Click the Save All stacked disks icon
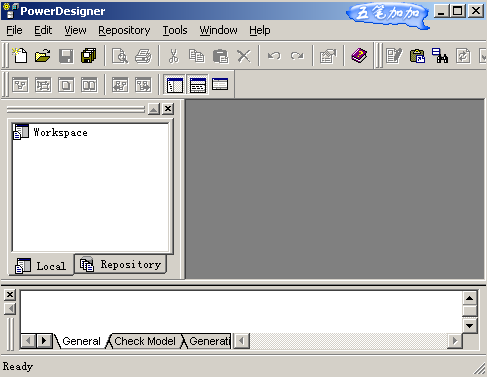The width and height of the screenshot is (487, 377). [x=89, y=56]
